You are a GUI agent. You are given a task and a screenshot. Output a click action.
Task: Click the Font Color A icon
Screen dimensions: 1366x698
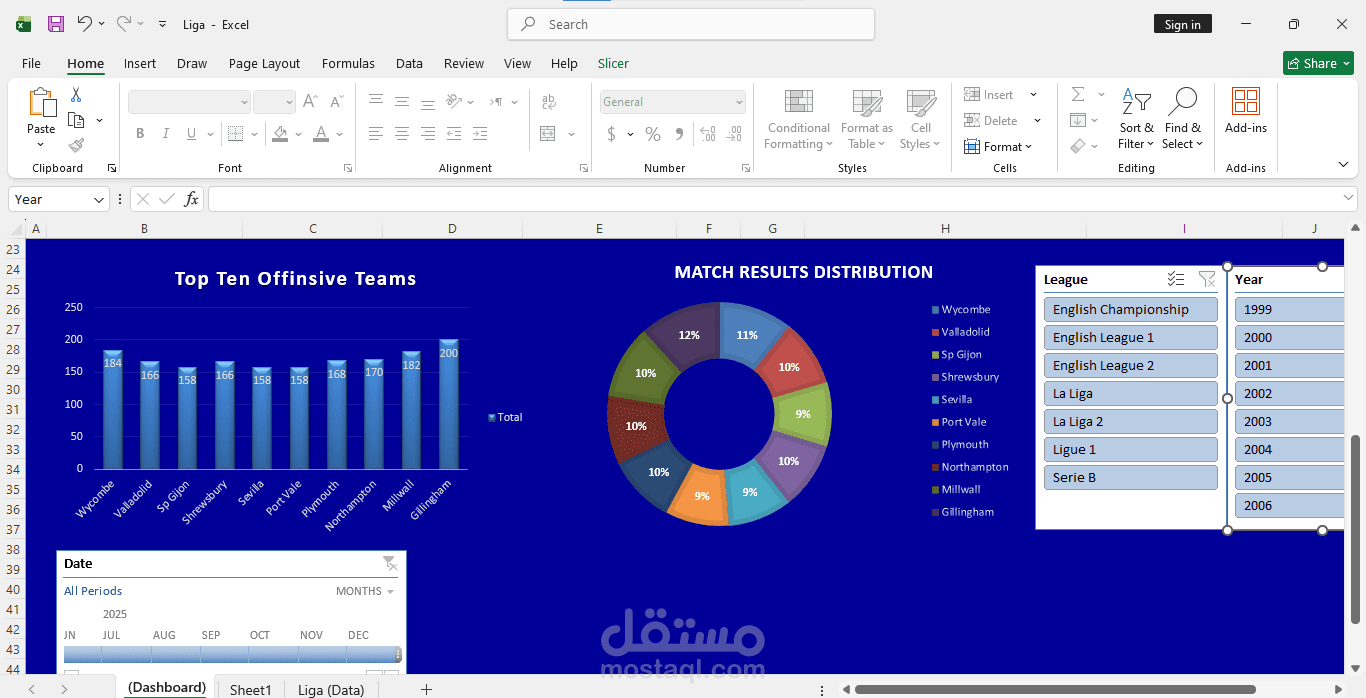click(x=321, y=134)
